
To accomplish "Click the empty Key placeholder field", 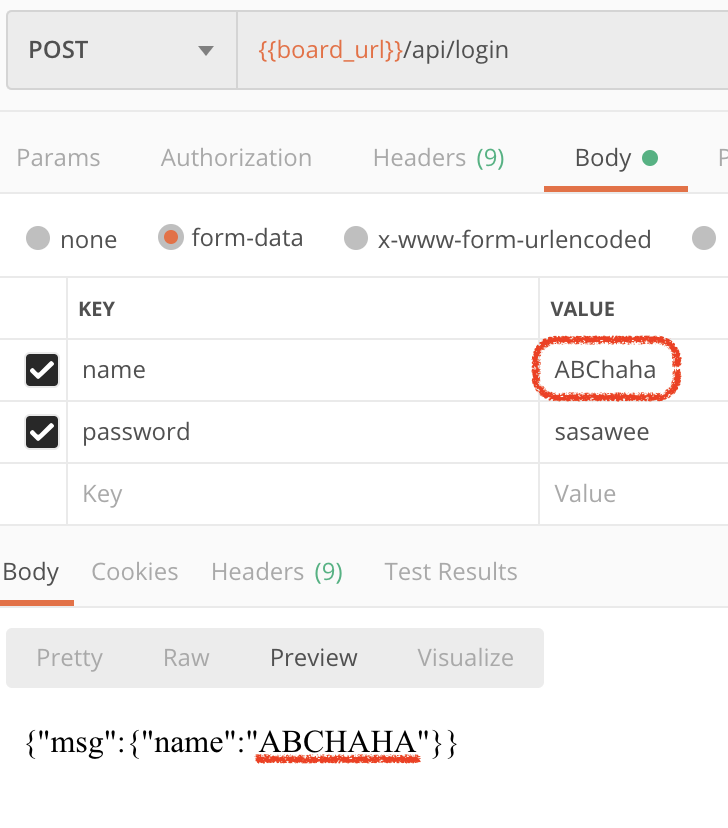I will click(302, 494).
